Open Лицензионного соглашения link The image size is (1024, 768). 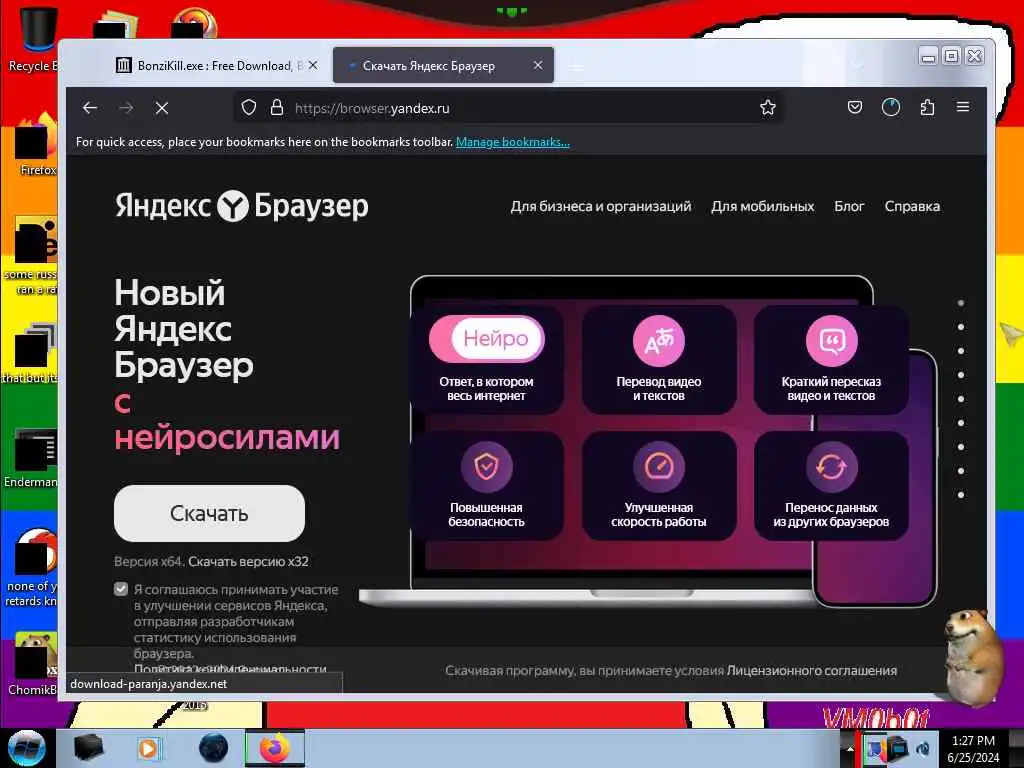(x=812, y=671)
